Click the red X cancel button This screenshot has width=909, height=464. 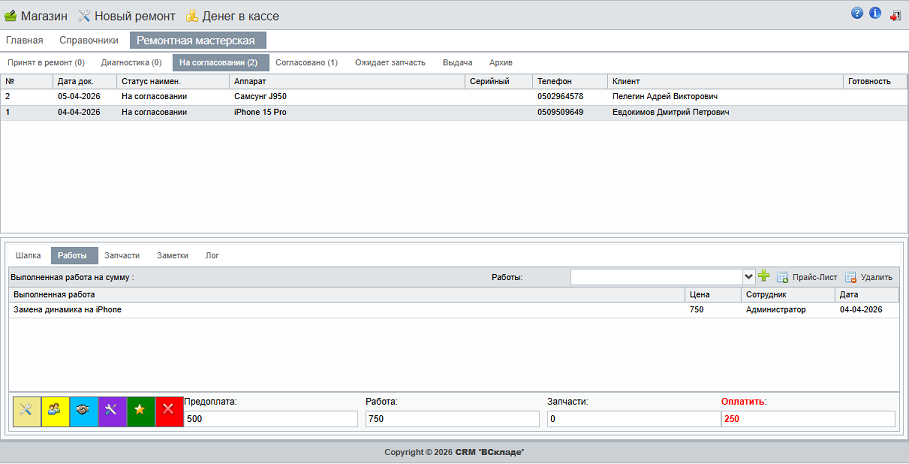[169, 411]
